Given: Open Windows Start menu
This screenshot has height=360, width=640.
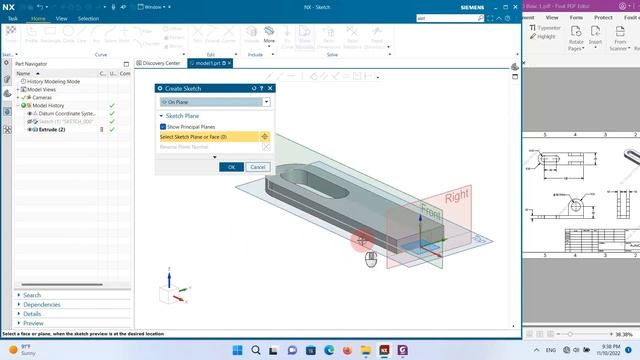Looking at the screenshot, I should tap(237, 350).
